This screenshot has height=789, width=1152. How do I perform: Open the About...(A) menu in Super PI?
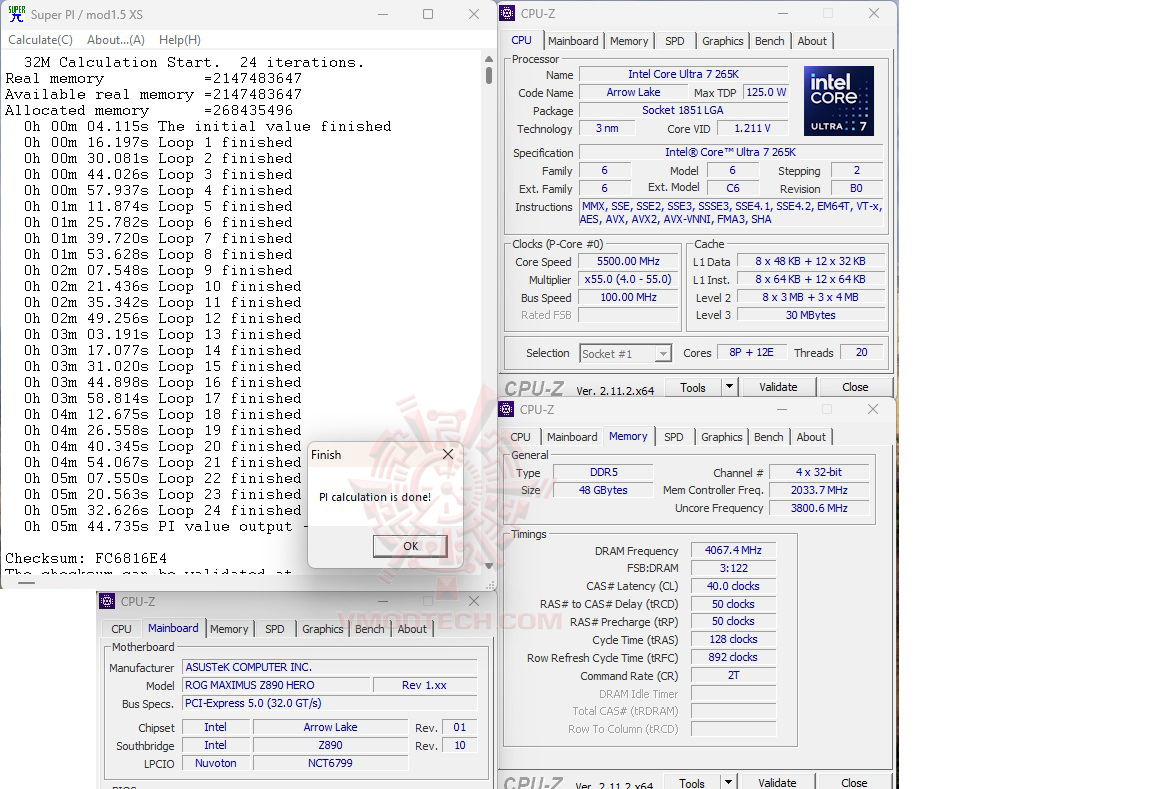point(115,40)
